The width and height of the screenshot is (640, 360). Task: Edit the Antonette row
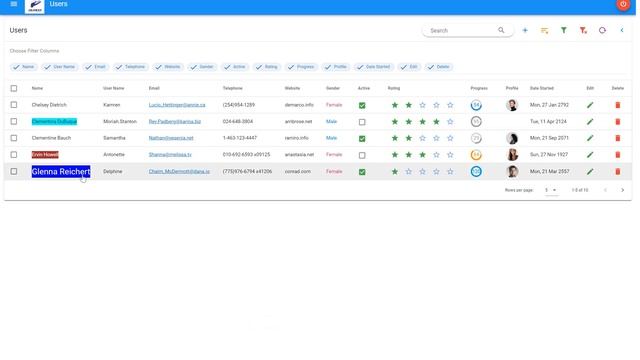[x=590, y=155]
